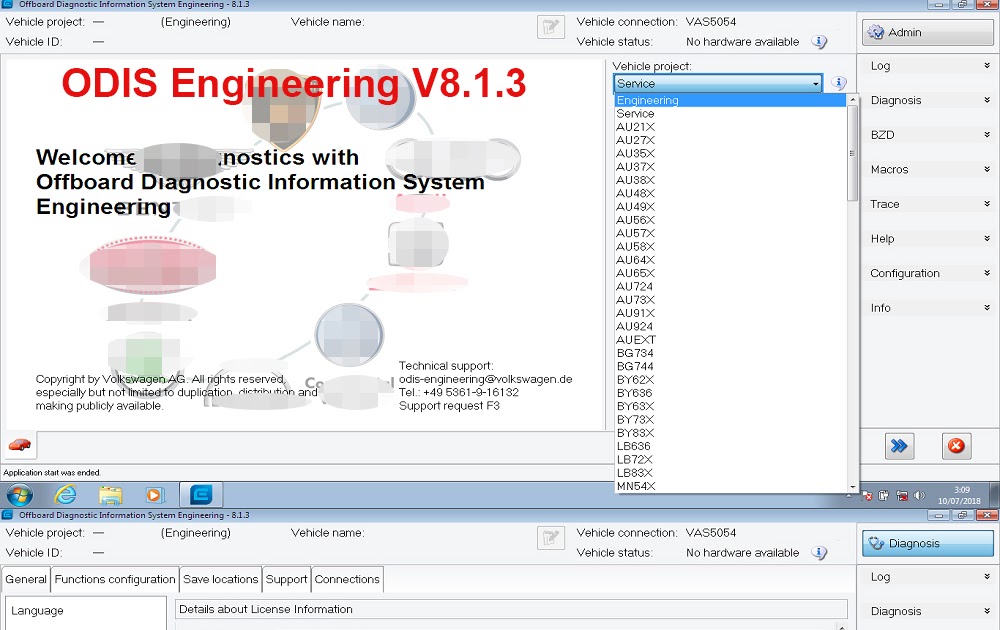Viewport: 1000px width, 630px height.
Task: Expand the Log section under the Admin button
Action: click(x=928, y=66)
